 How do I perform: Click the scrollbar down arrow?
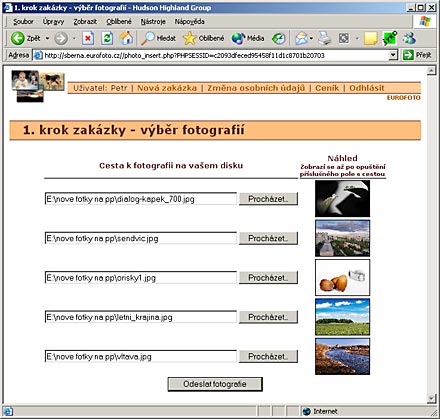(x=432, y=398)
